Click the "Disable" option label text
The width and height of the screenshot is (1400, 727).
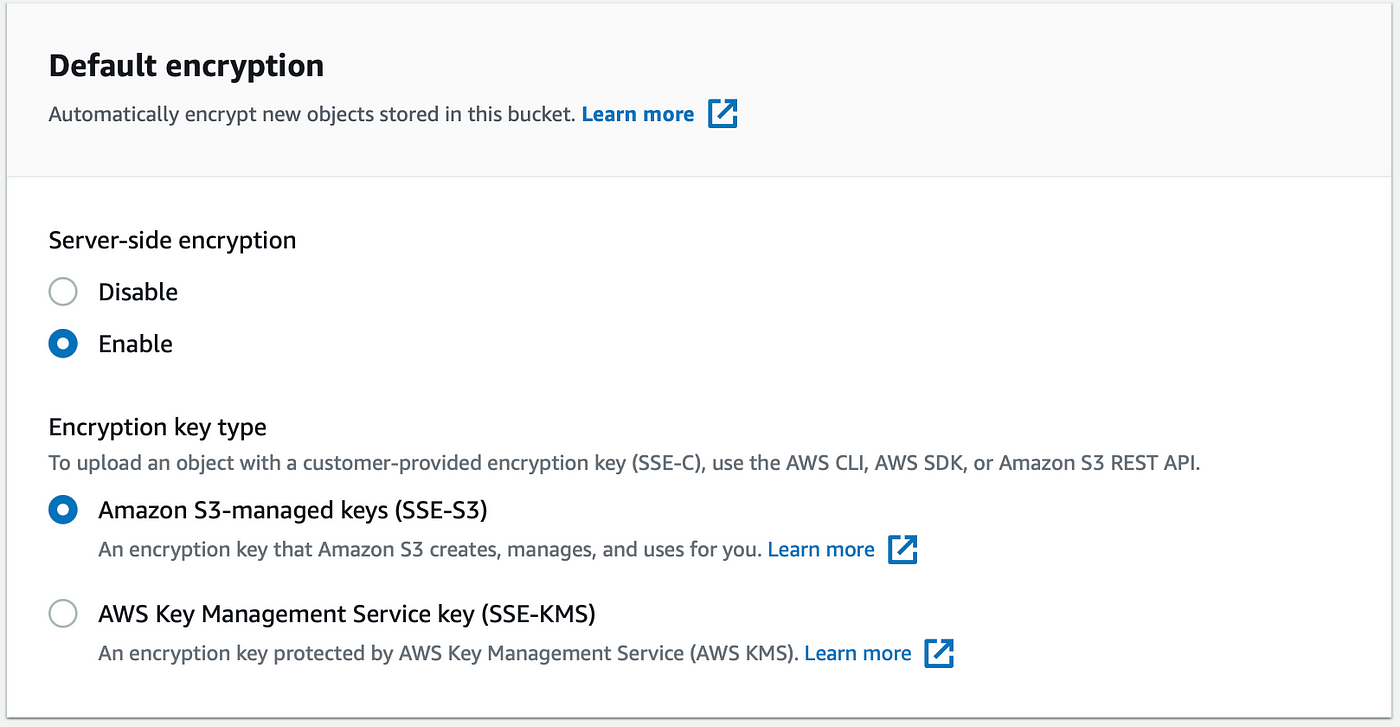(x=138, y=292)
